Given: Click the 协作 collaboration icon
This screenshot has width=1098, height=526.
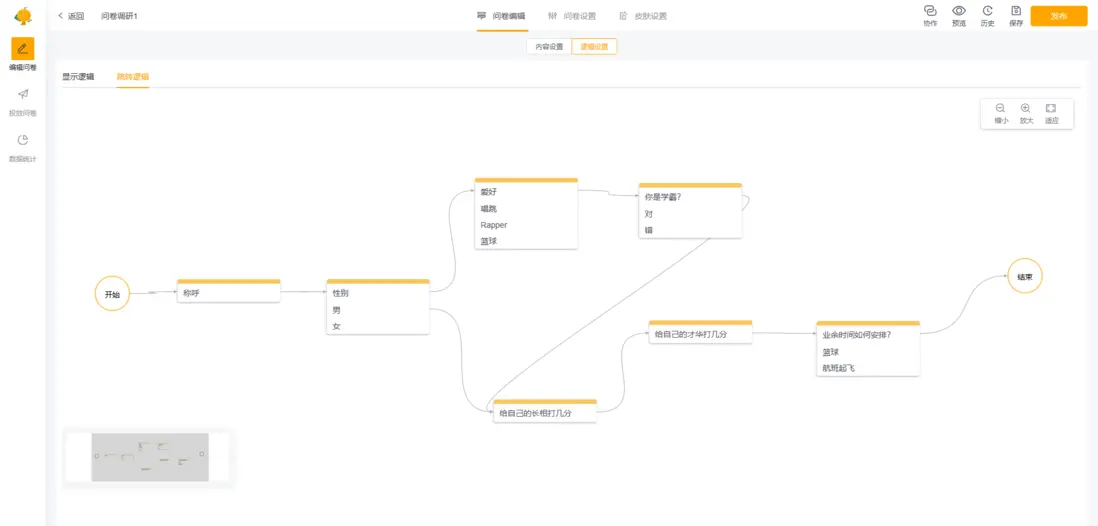Looking at the screenshot, I should pos(930,12).
